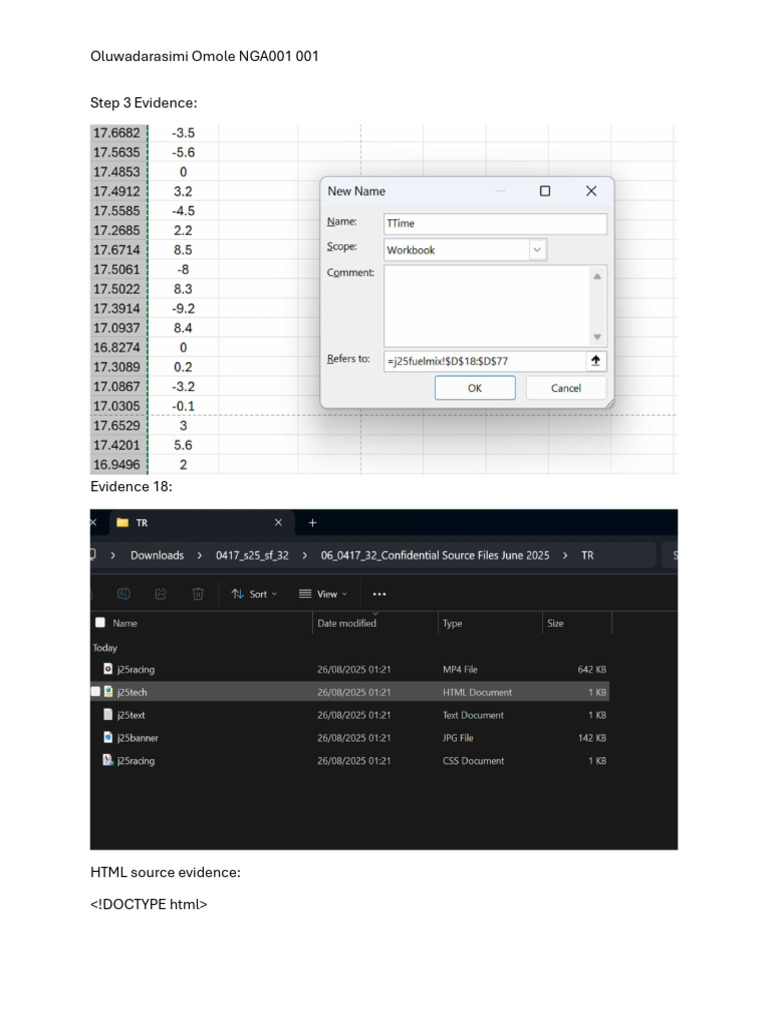
Task: Toggle the select-all checkbox beside Name
Action: 100,622
